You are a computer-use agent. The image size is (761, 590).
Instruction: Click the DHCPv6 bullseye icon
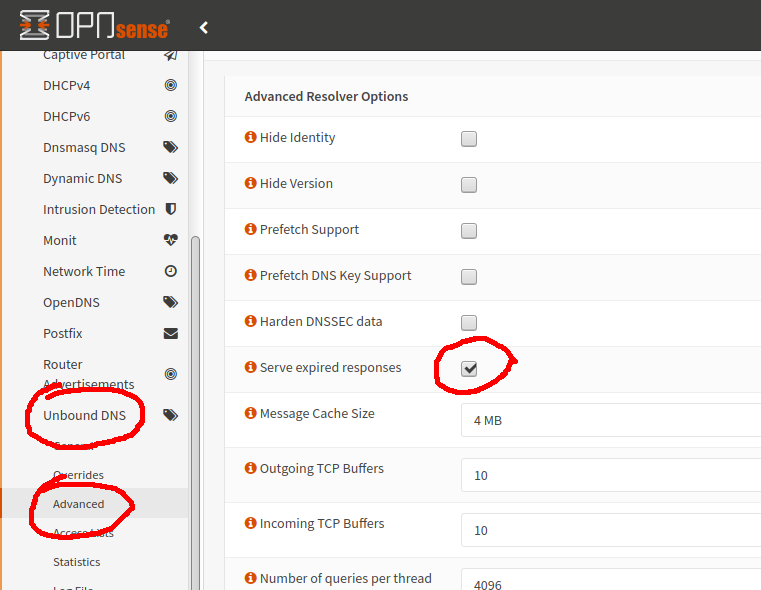(x=170, y=116)
